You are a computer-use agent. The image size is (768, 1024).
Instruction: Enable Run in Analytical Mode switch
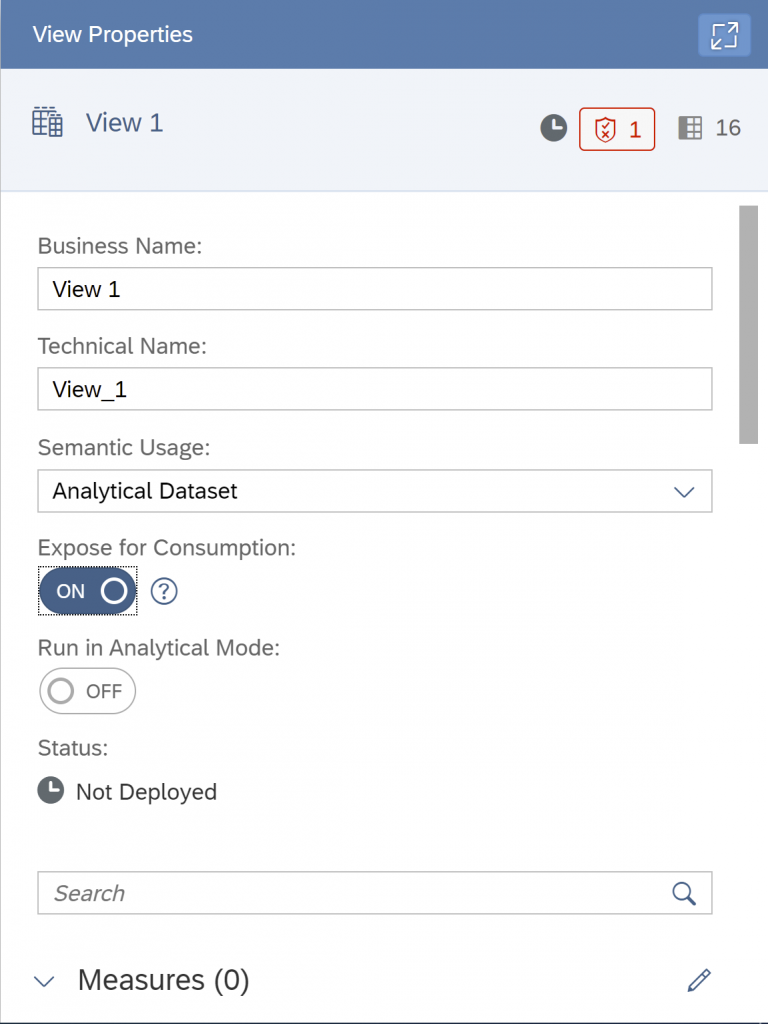[x=88, y=691]
